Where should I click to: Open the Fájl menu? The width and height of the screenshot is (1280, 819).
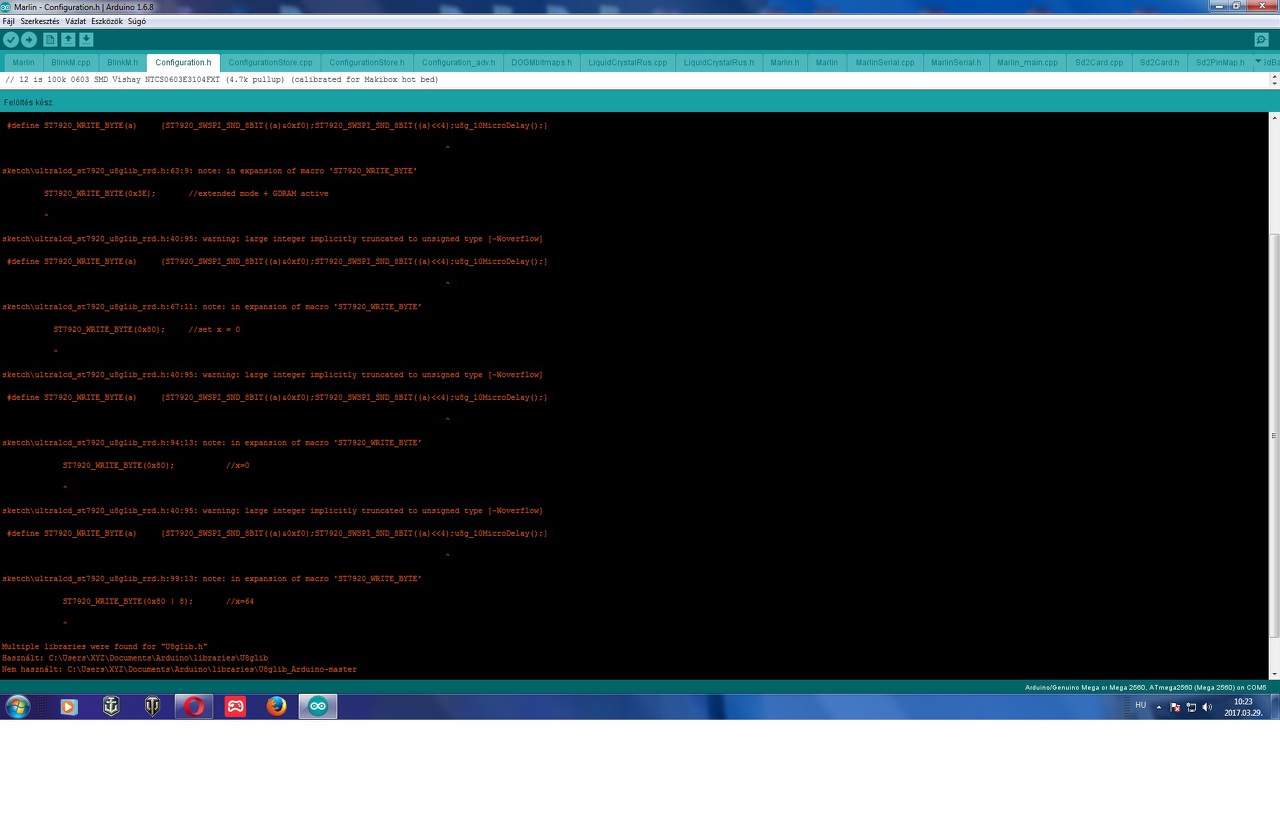click(9, 21)
